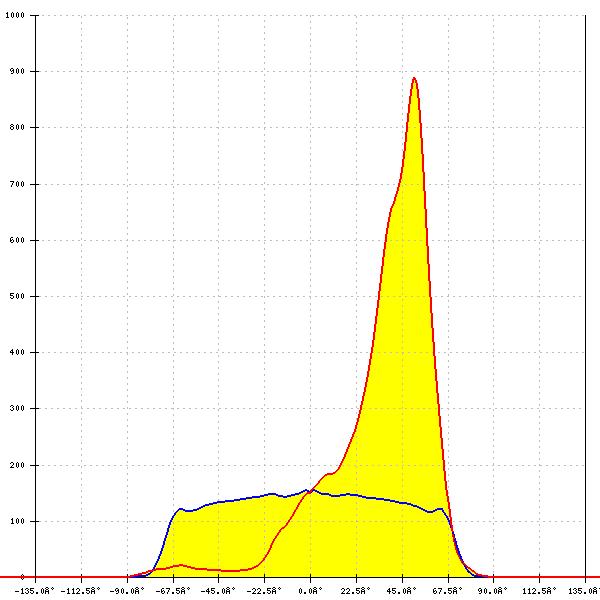Image resolution: width=600 pixels, height=600 pixels.
Task: Click the -67.5 x-axis label
Action: point(173,591)
